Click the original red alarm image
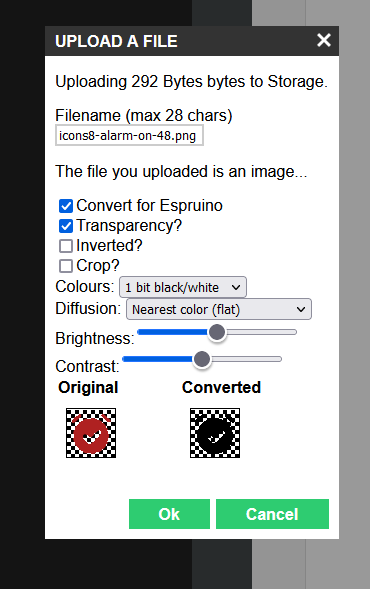Image resolution: width=370 pixels, height=589 pixels. (91, 433)
